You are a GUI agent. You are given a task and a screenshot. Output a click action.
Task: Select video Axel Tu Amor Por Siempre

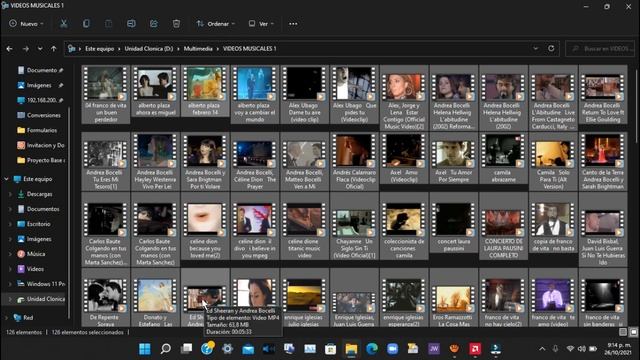453,158
